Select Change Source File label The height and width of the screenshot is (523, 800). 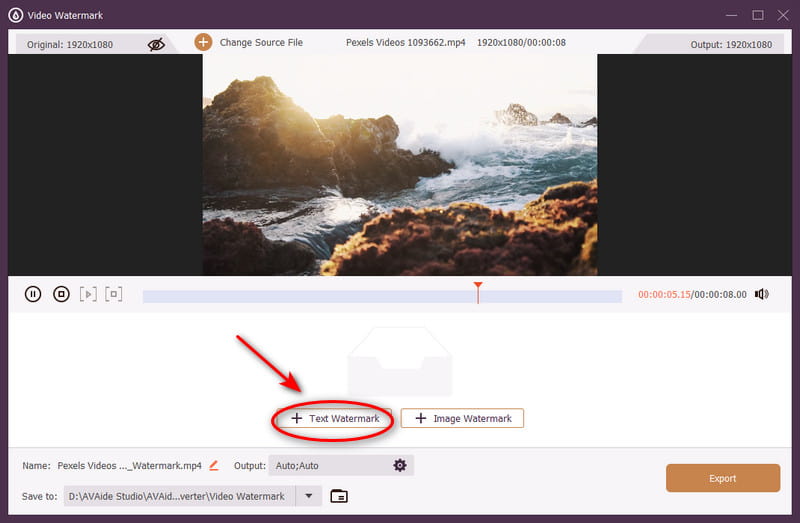click(261, 43)
